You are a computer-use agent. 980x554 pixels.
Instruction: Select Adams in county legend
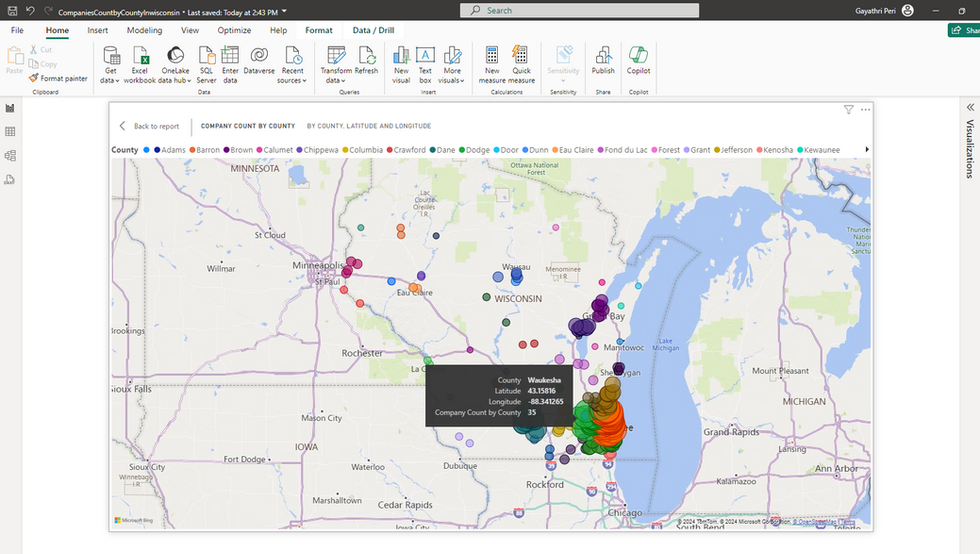[x=169, y=150]
